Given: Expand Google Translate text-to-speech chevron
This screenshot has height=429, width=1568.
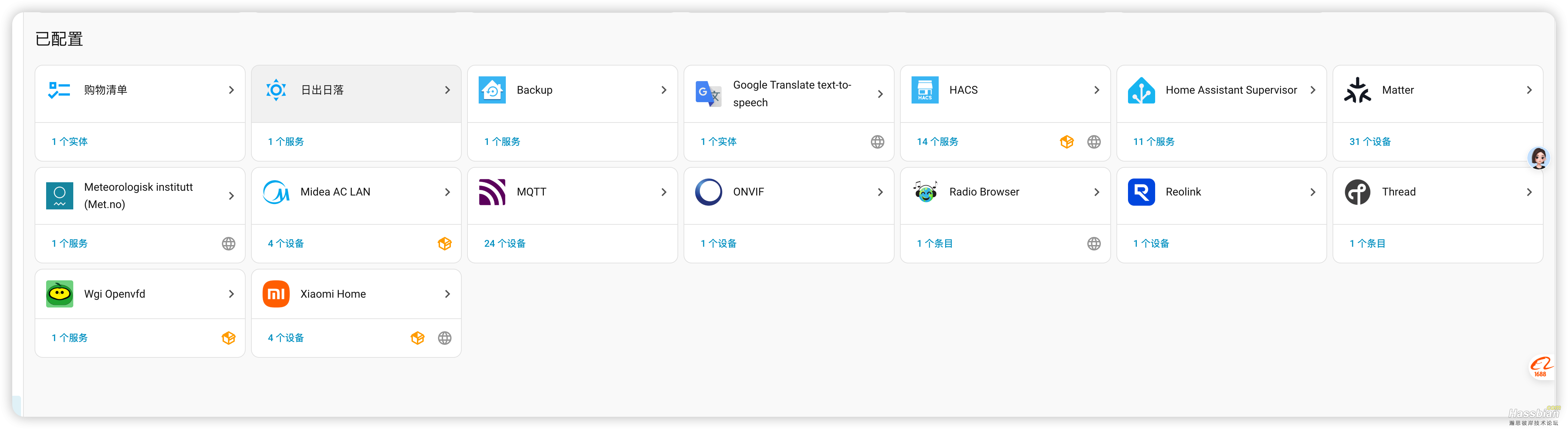Looking at the screenshot, I should coord(880,94).
